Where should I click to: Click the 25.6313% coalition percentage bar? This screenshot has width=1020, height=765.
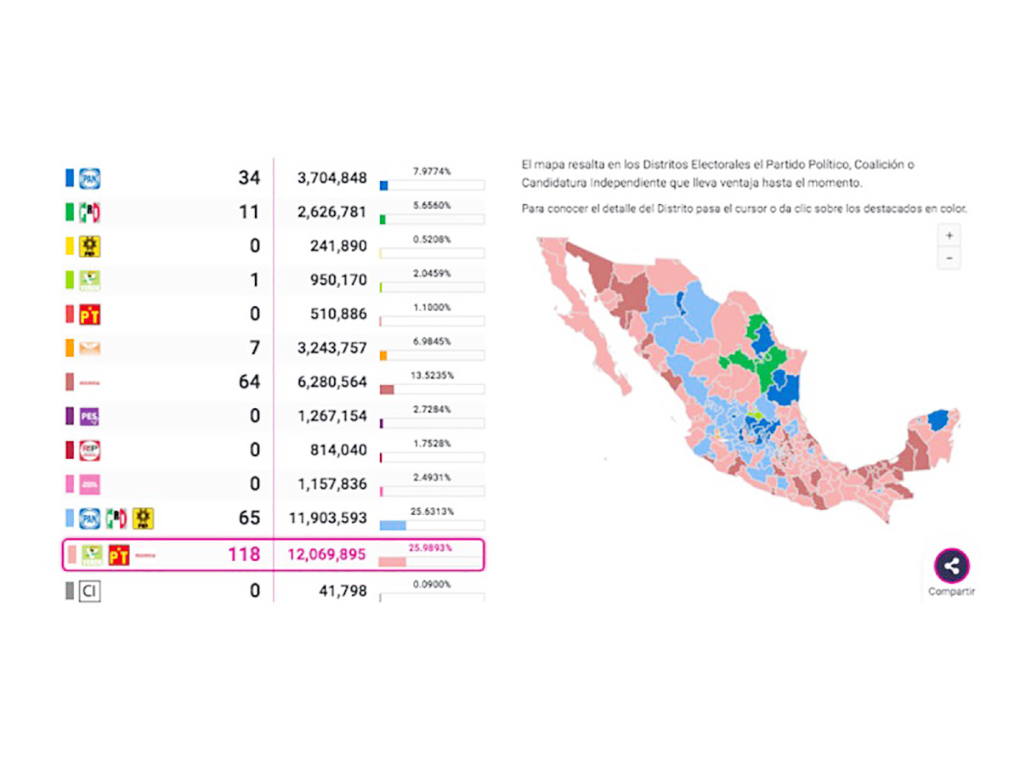pos(432,525)
